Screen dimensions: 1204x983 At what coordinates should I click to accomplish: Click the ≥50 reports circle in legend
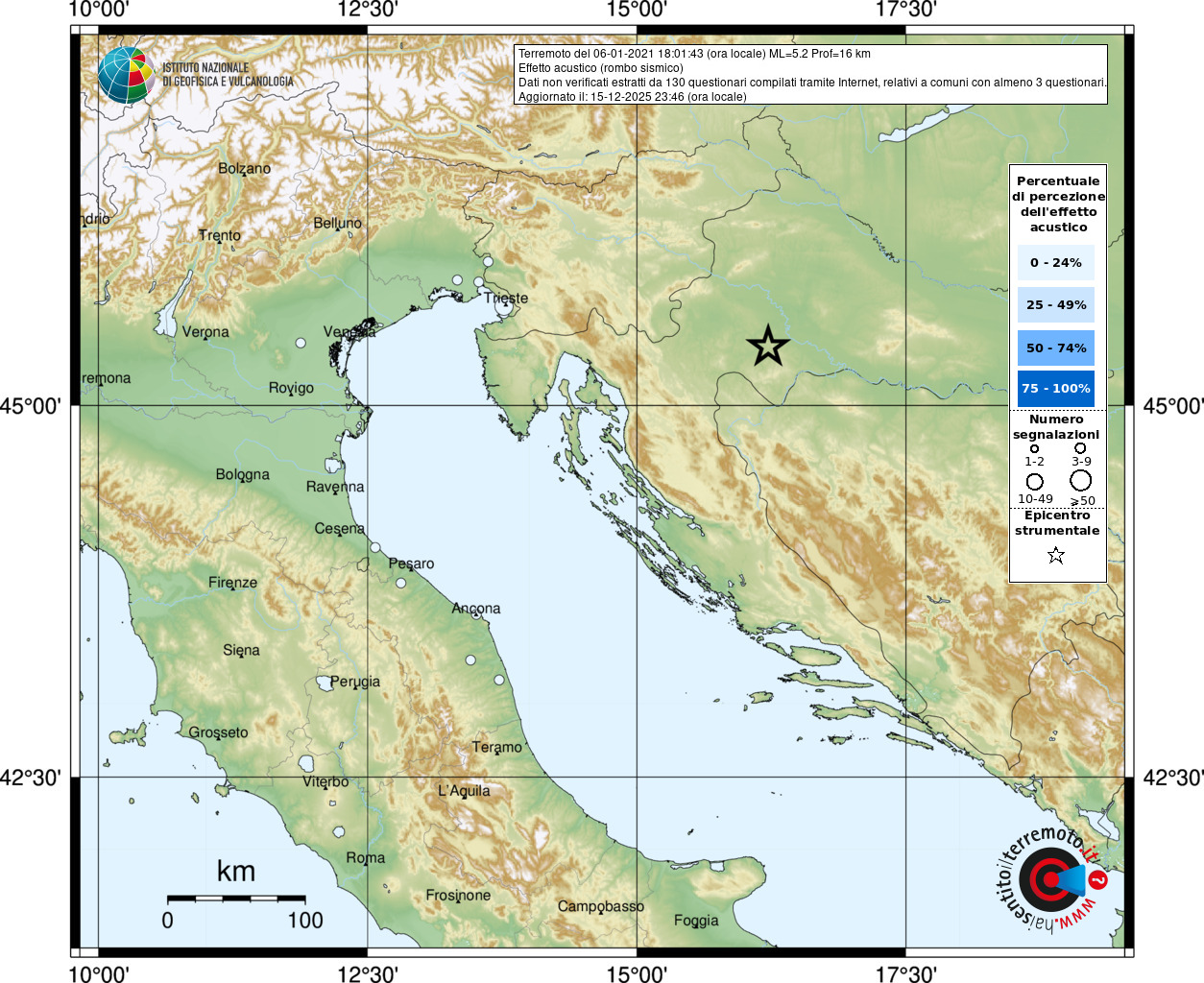click(1081, 480)
